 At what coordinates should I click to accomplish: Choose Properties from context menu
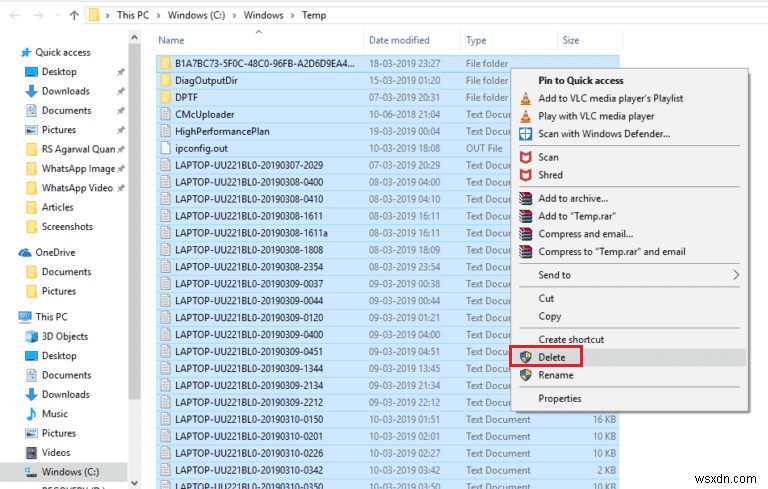click(559, 398)
